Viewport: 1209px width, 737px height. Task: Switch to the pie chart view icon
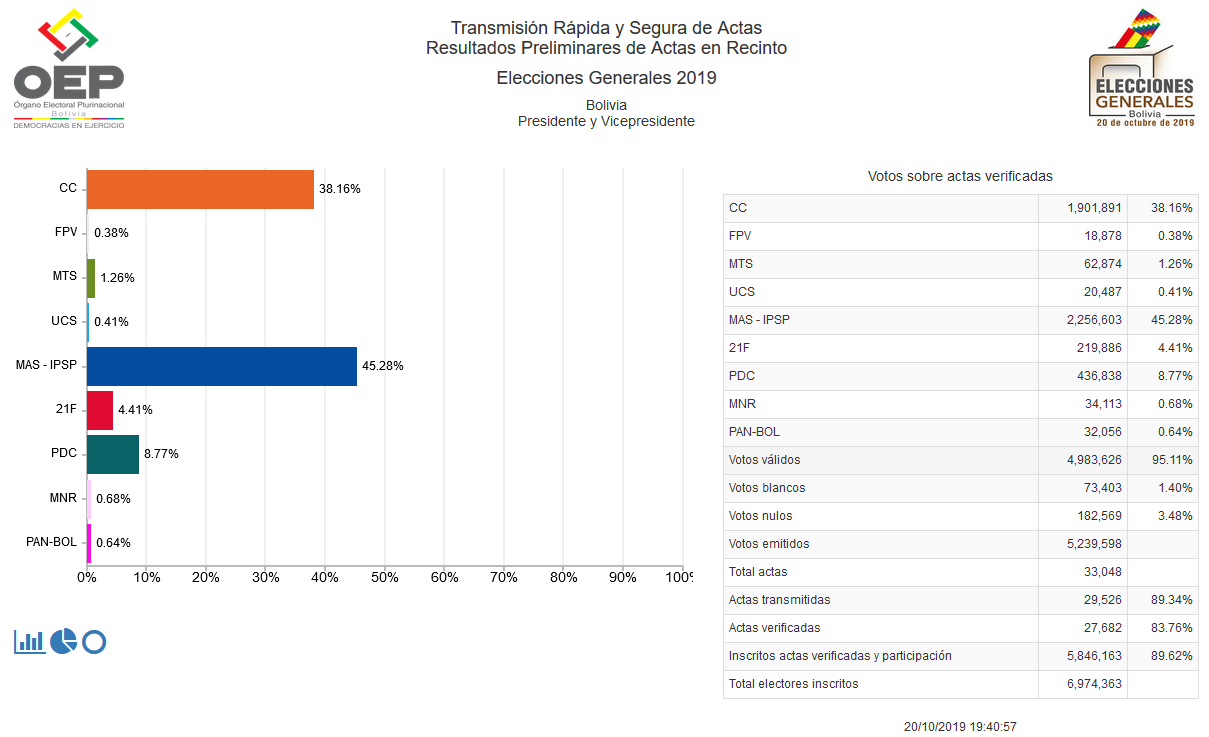[63, 641]
